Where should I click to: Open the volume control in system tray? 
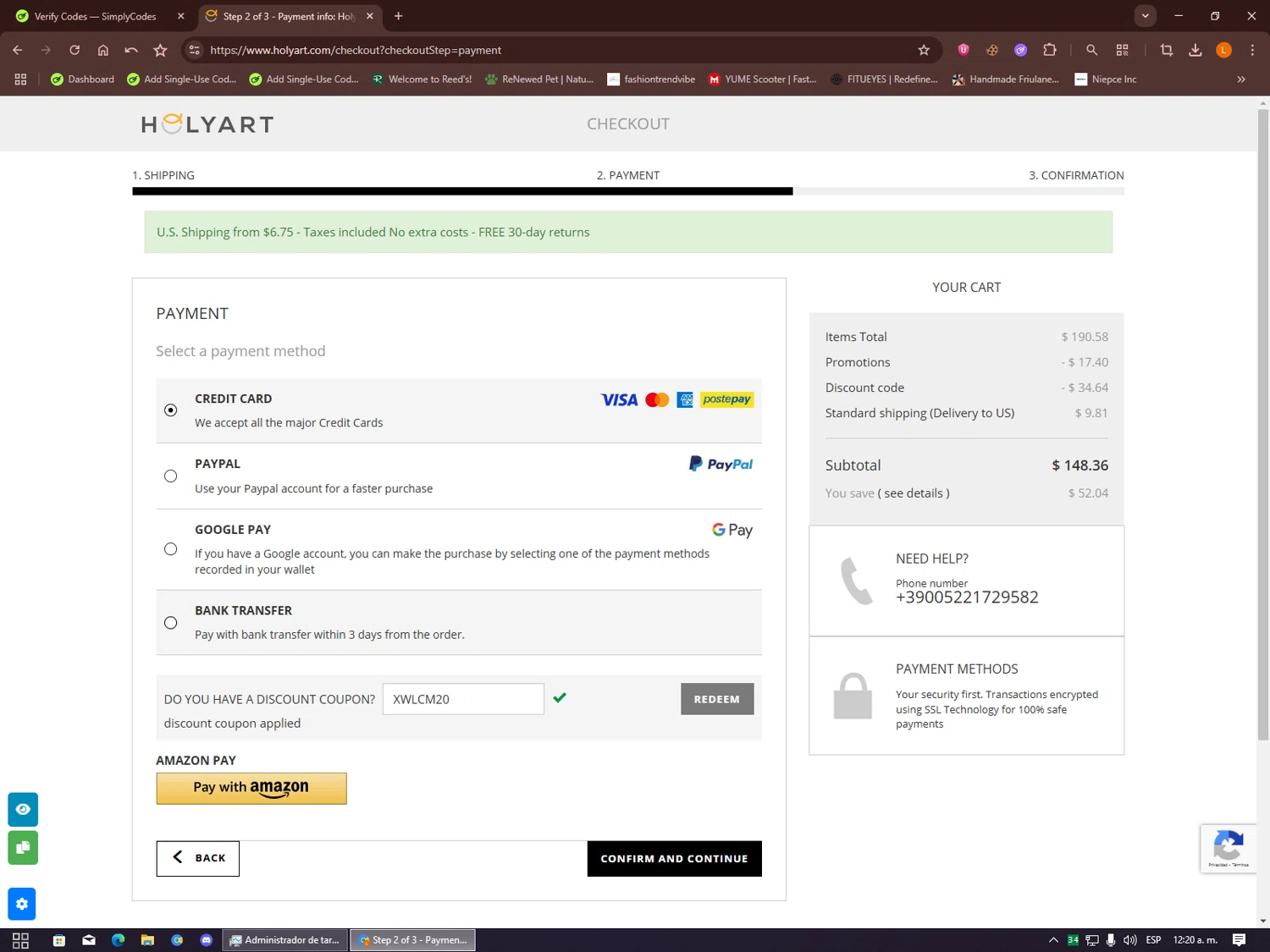pos(1130,940)
